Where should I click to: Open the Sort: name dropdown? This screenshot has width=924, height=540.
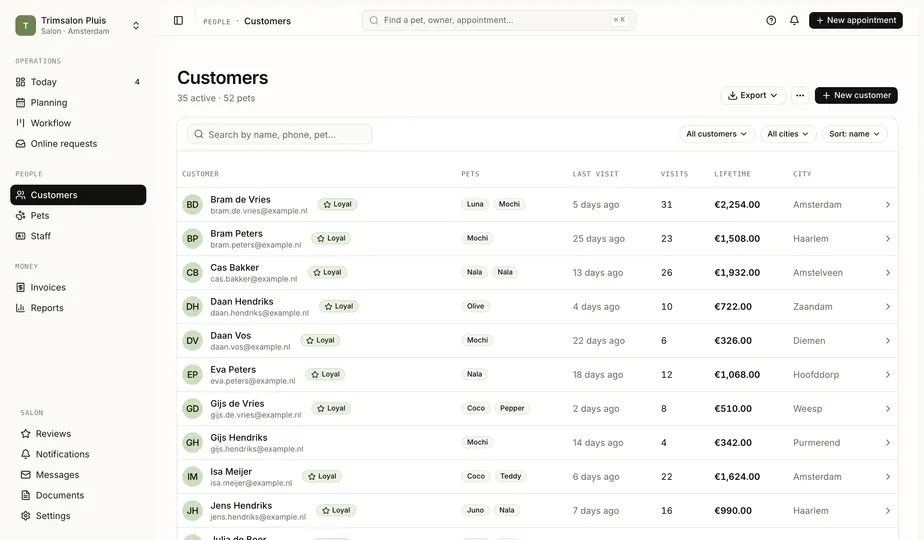[x=854, y=134]
